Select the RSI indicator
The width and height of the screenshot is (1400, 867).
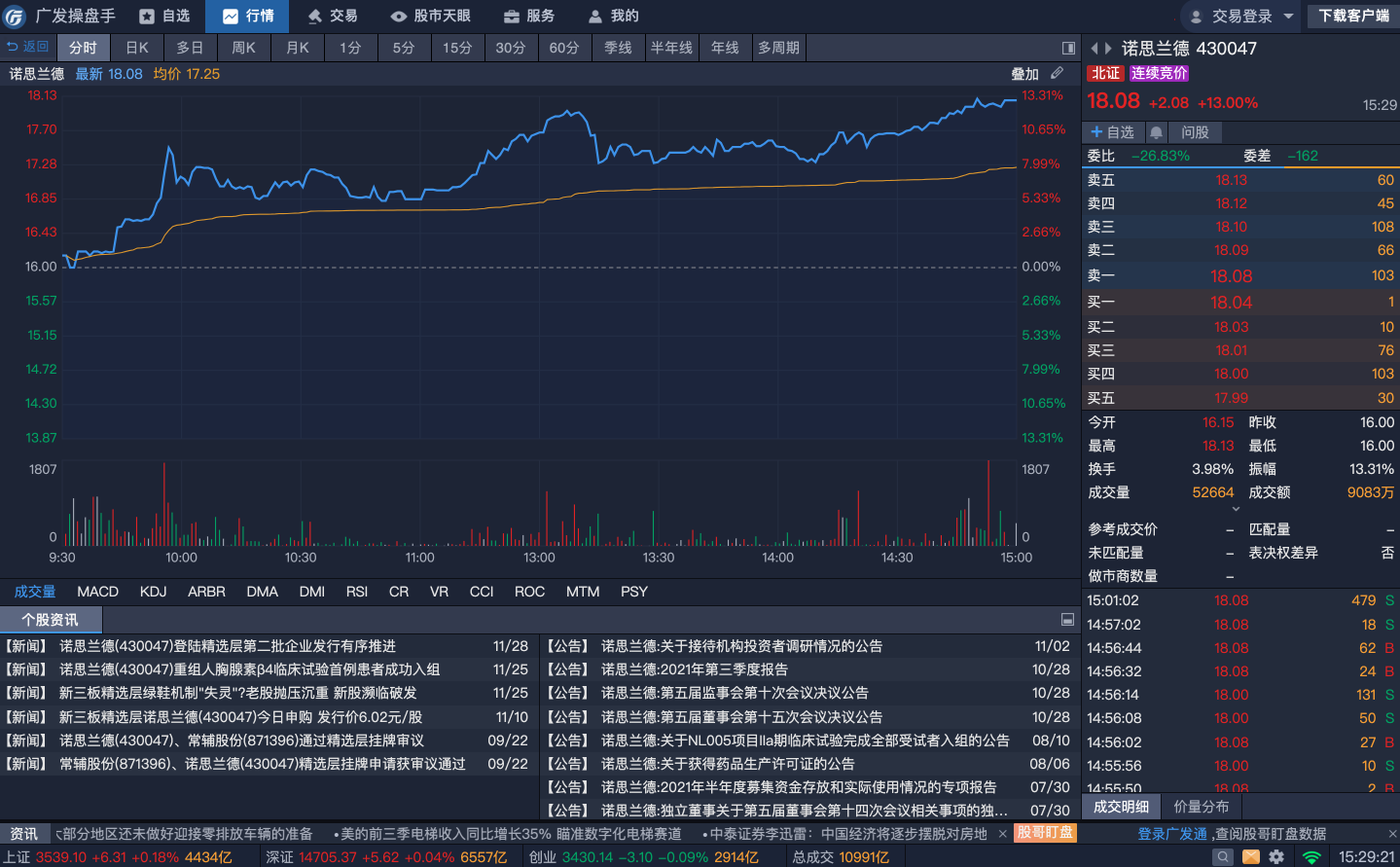pyautogui.click(x=357, y=592)
